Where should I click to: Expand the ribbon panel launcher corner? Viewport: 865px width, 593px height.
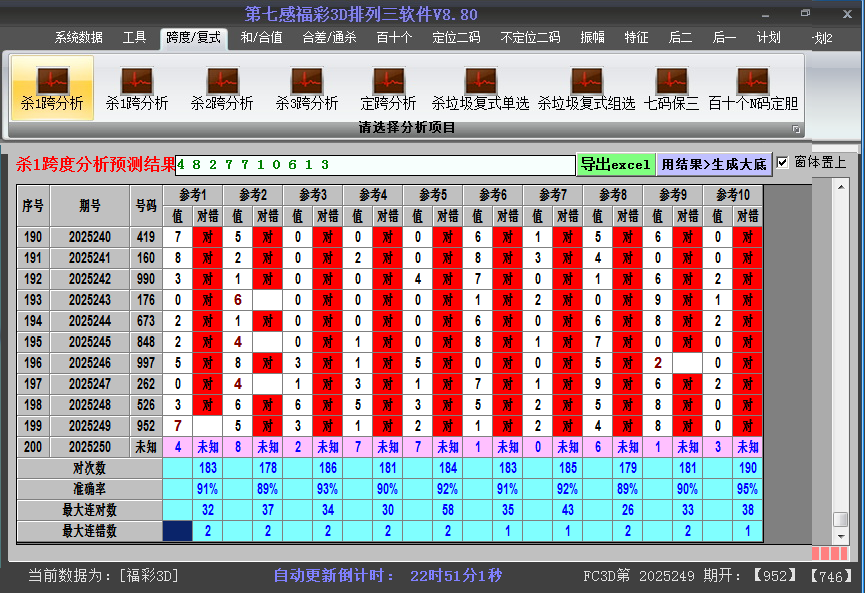(796, 129)
